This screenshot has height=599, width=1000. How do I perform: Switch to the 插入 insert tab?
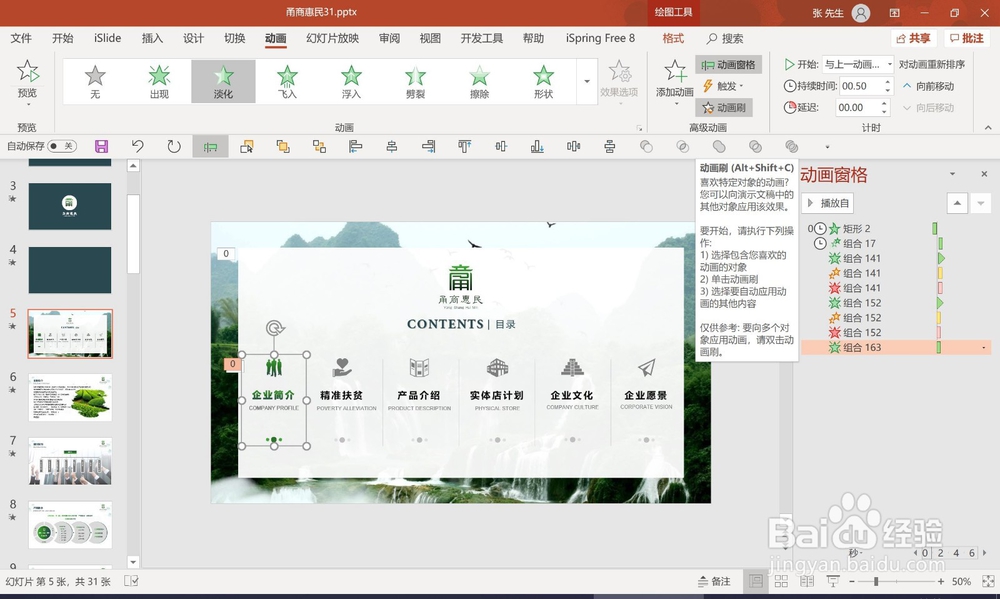(x=152, y=38)
